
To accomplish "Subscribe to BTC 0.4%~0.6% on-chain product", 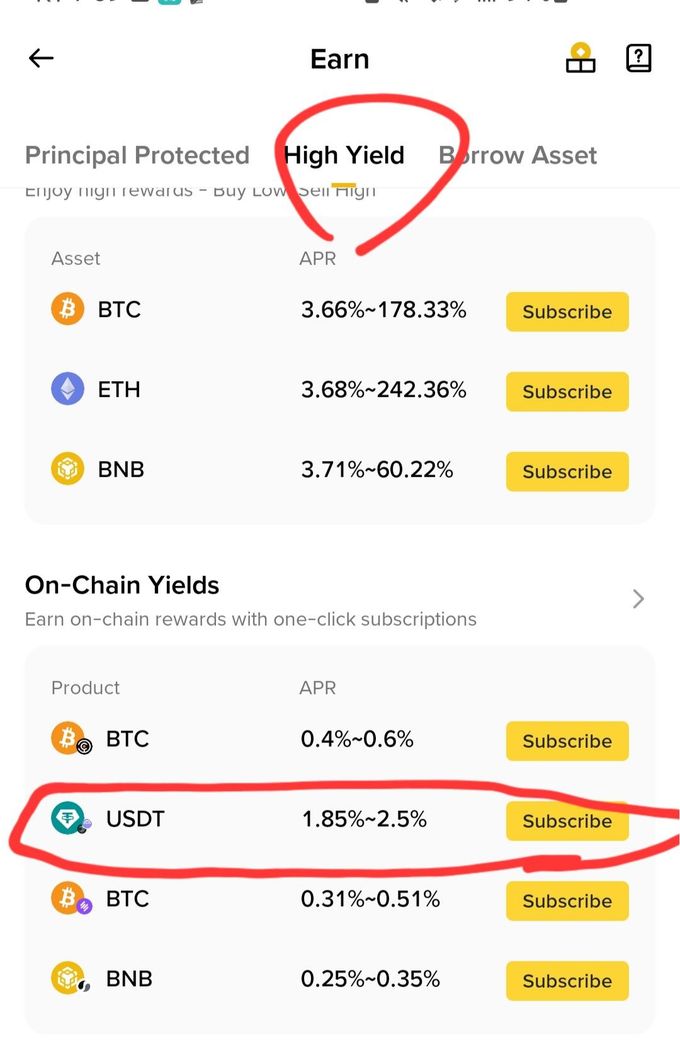I will coord(567,741).
